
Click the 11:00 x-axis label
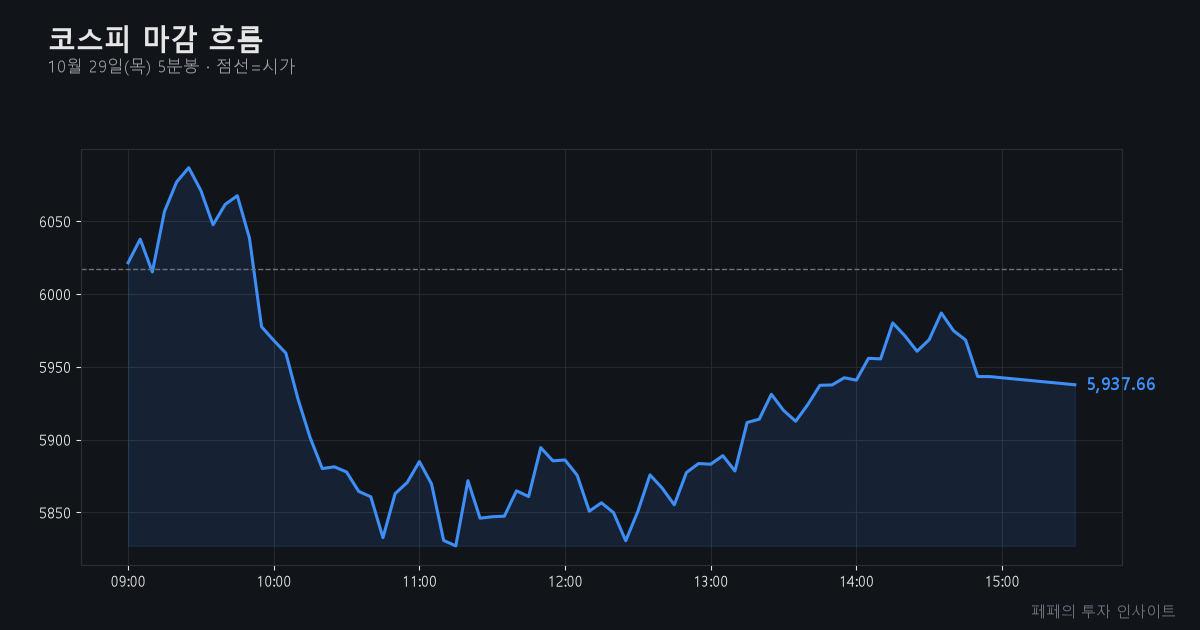419,581
